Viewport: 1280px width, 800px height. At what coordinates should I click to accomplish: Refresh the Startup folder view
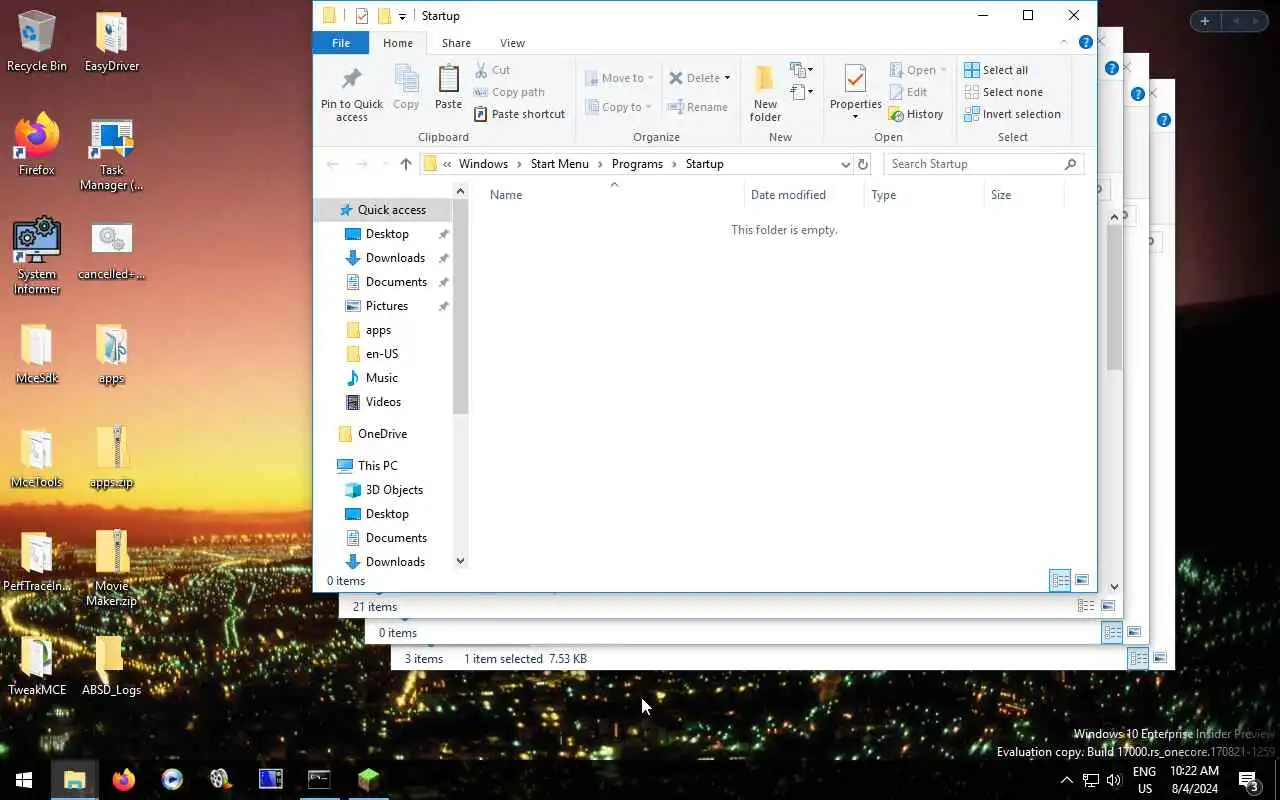[863, 164]
